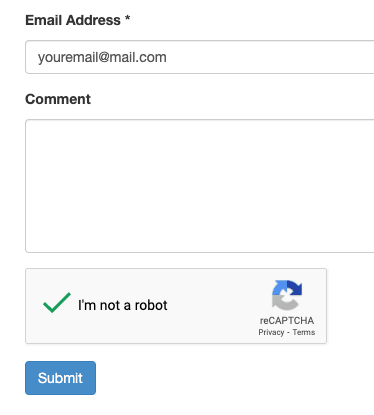
Task: Click the light blue arrow of reCAPTCHA logo
Action: coord(279,288)
